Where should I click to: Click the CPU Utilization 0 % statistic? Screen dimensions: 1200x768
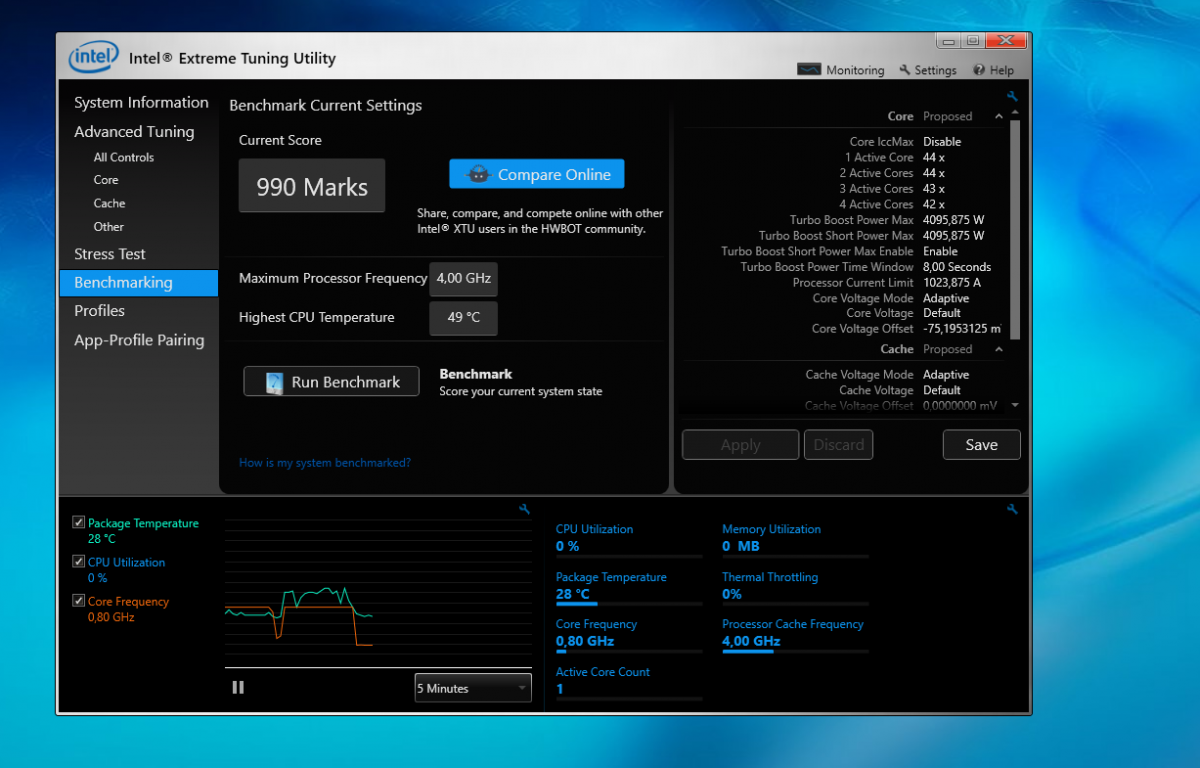pos(629,538)
